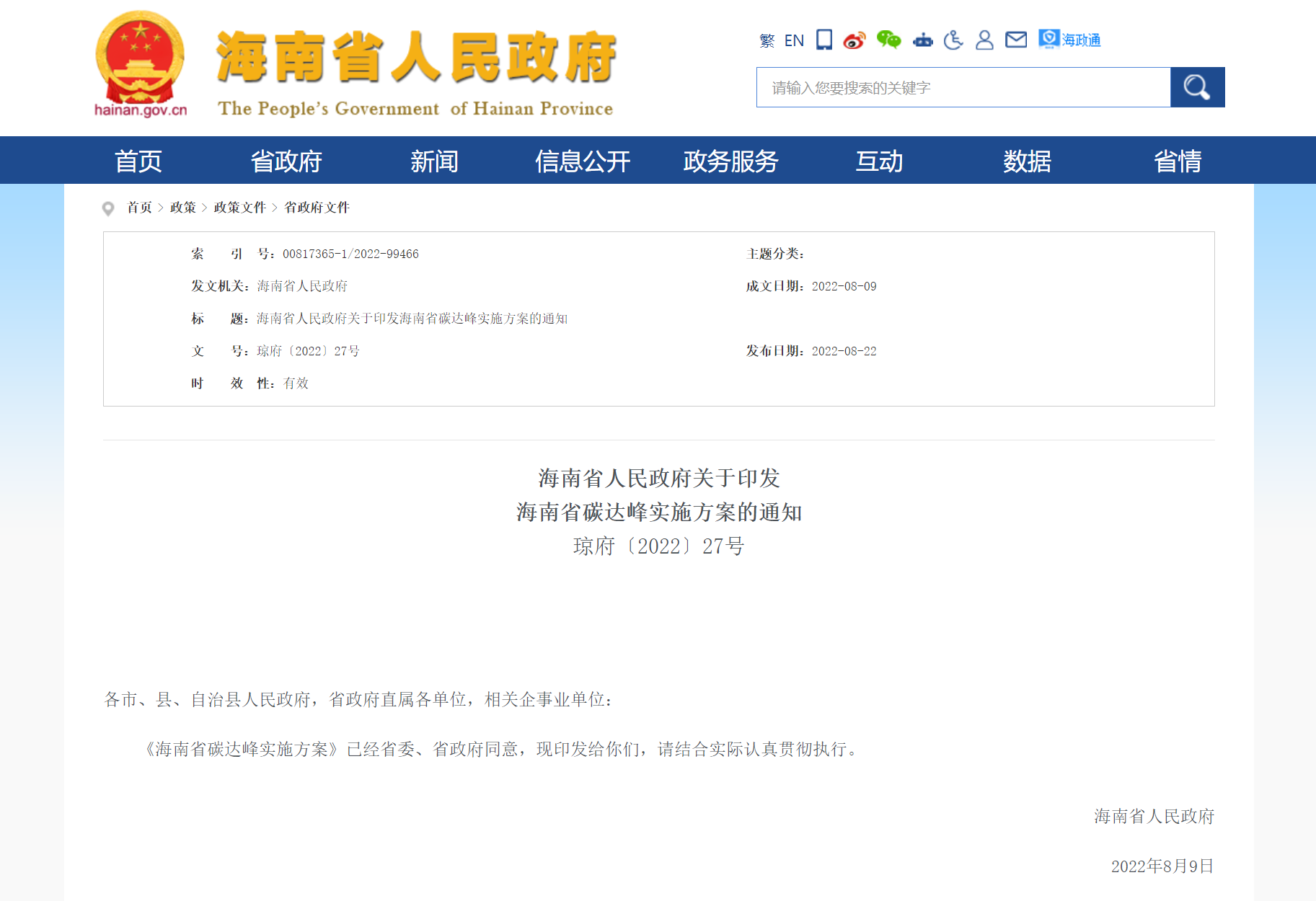The height and width of the screenshot is (901, 1316).
Task: Click 省政府文件 breadcrumb link
Action: pyautogui.click(x=317, y=208)
